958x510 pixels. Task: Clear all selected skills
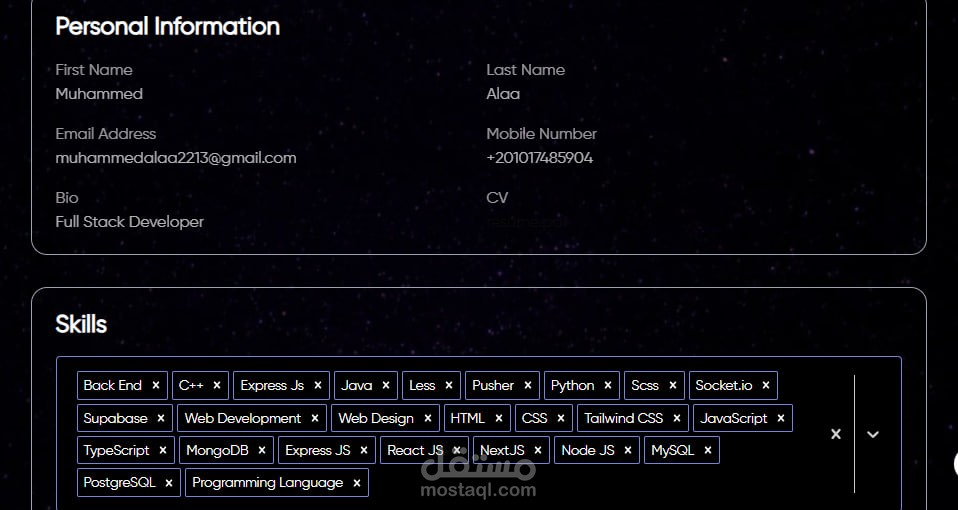tap(836, 434)
